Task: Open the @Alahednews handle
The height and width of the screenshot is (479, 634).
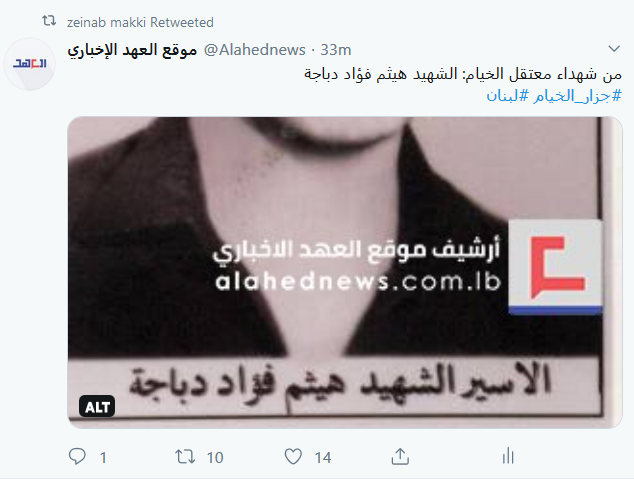Action: 255,50
